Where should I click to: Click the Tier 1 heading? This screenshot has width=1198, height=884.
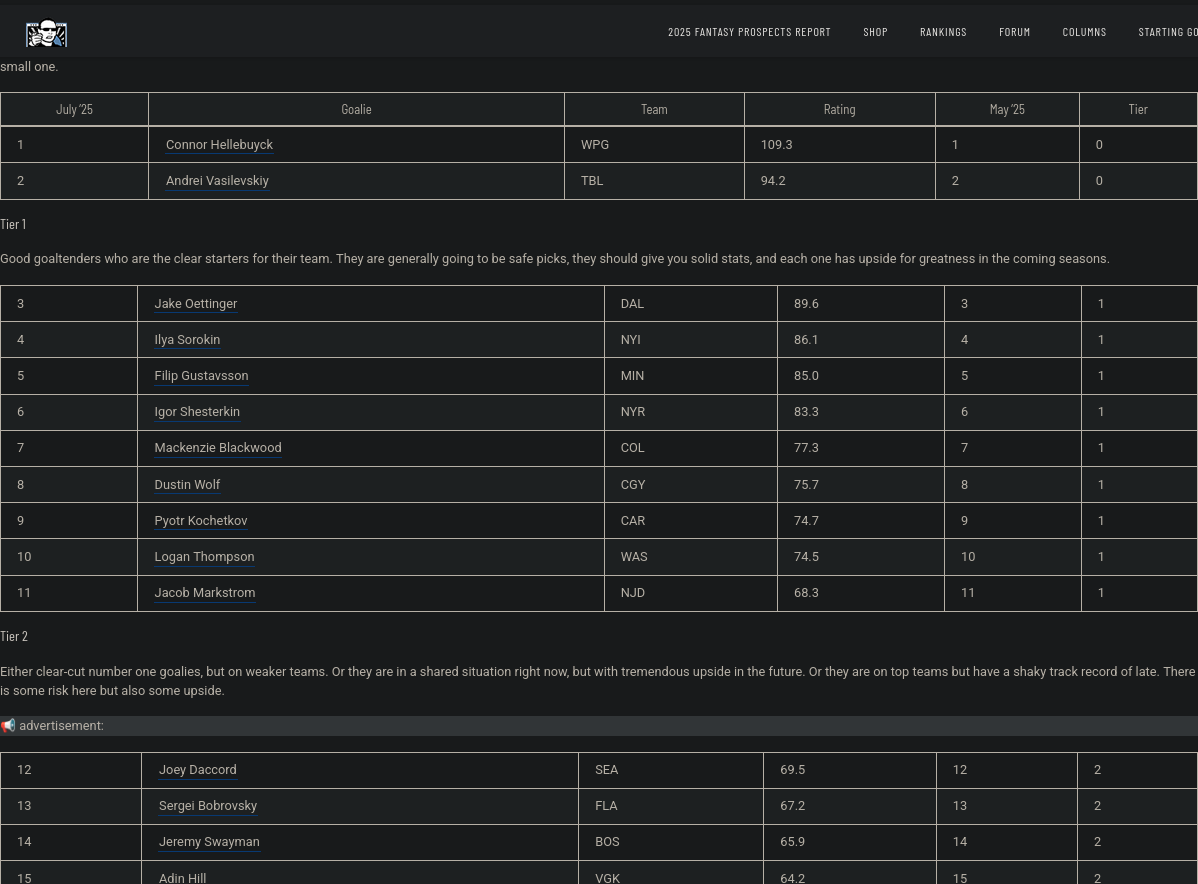coord(13,224)
